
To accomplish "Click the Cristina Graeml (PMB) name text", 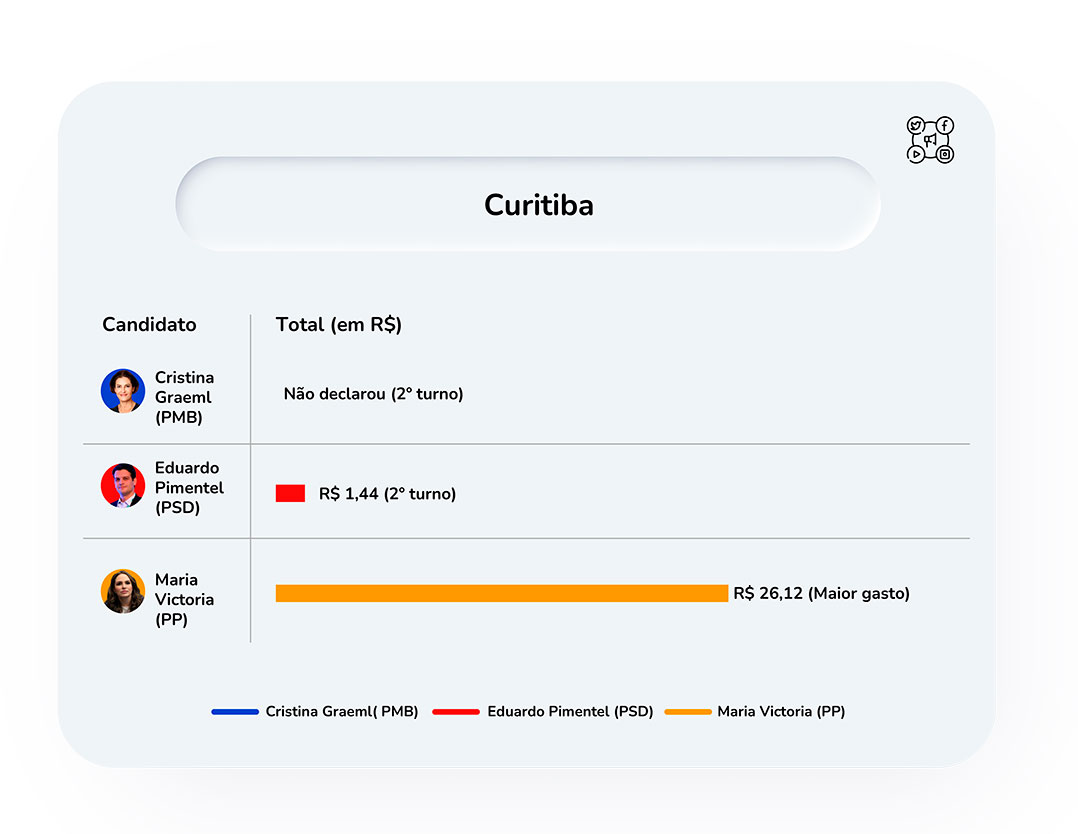I will (x=184, y=397).
